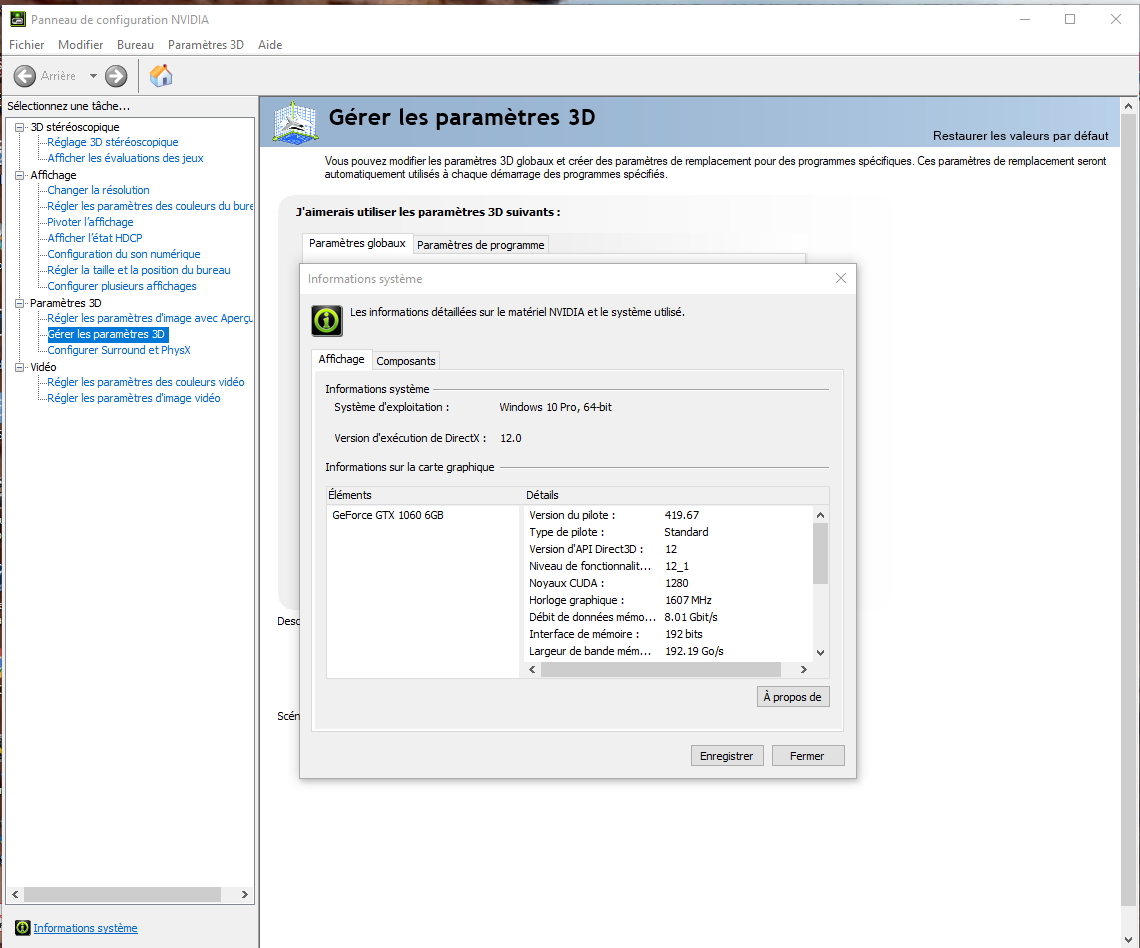Switch to the Paramètres de programme tab
Image resolution: width=1140 pixels, height=948 pixels.
[481, 245]
